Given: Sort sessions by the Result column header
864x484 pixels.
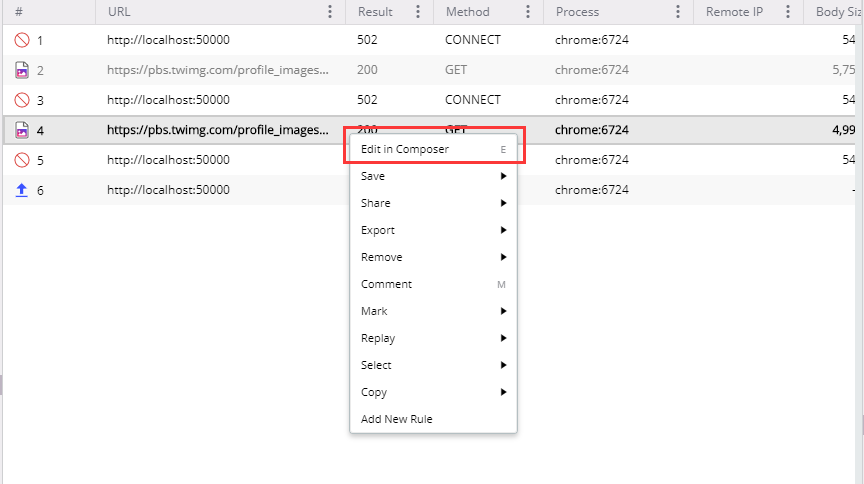Looking at the screenshot, I should pos(375,12).
